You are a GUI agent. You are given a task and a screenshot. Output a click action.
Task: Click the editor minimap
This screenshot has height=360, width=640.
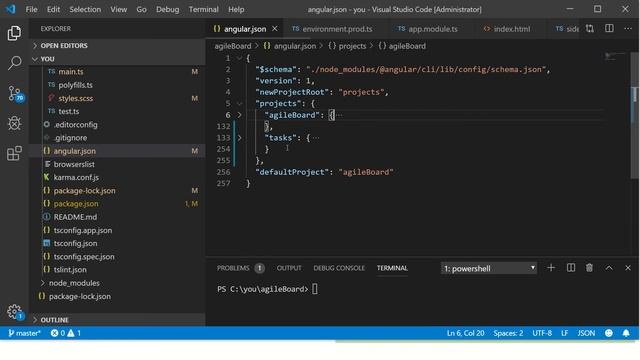tap(616, 57)
